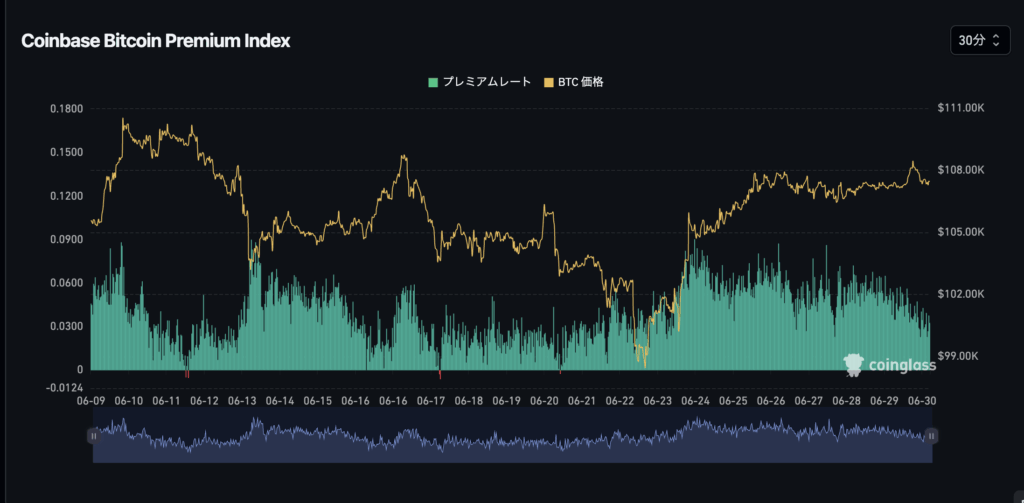This screenshot has height=503, width=1024.
Task: Click the $102.00K right axis value
Action: tap(961, 294)
